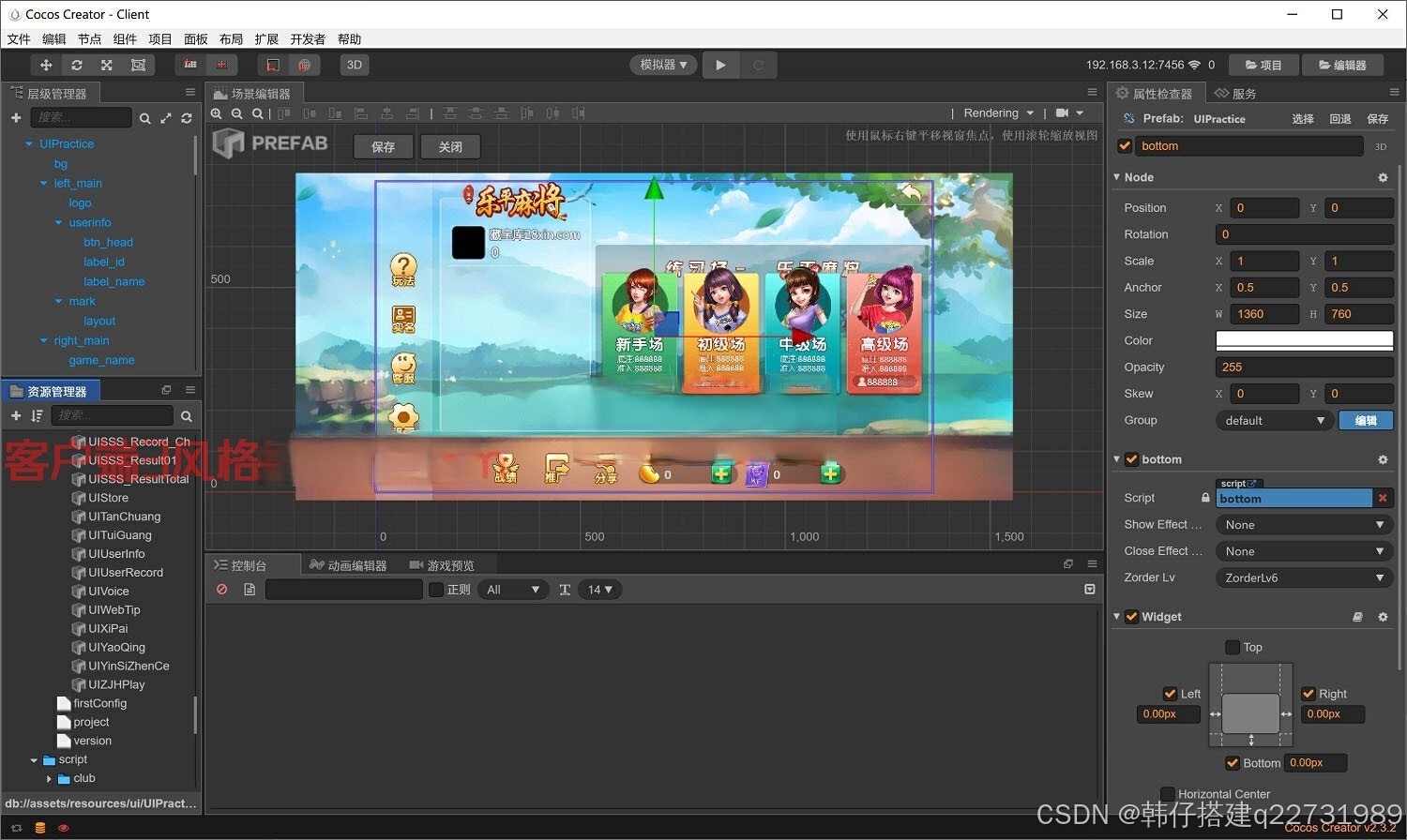Image resolution: width=1407 pixels, height=840 pixels.
Task: Collapse the left_main node
Action: tap(44, 184)
